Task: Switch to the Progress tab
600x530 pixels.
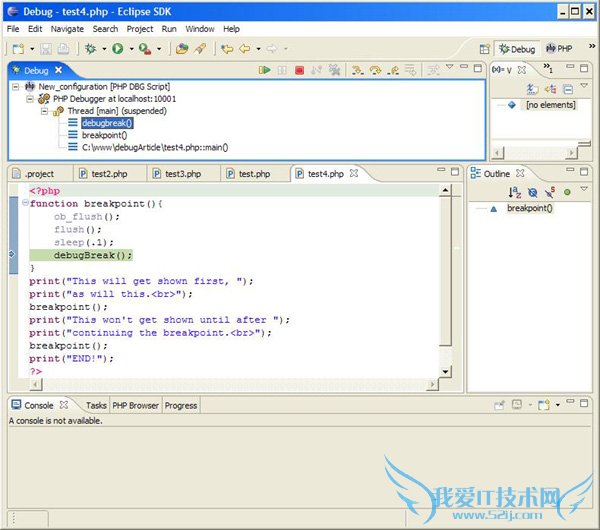Action: tap(181, 405)
